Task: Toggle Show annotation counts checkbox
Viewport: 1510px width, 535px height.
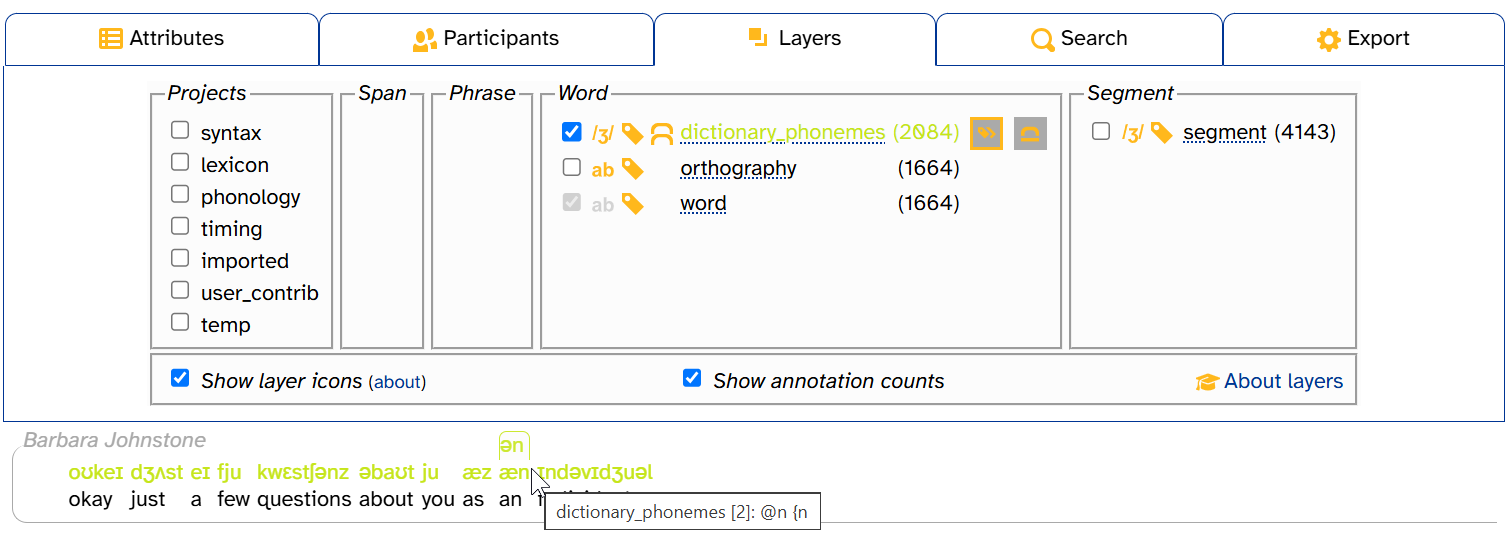Action: 692,378
